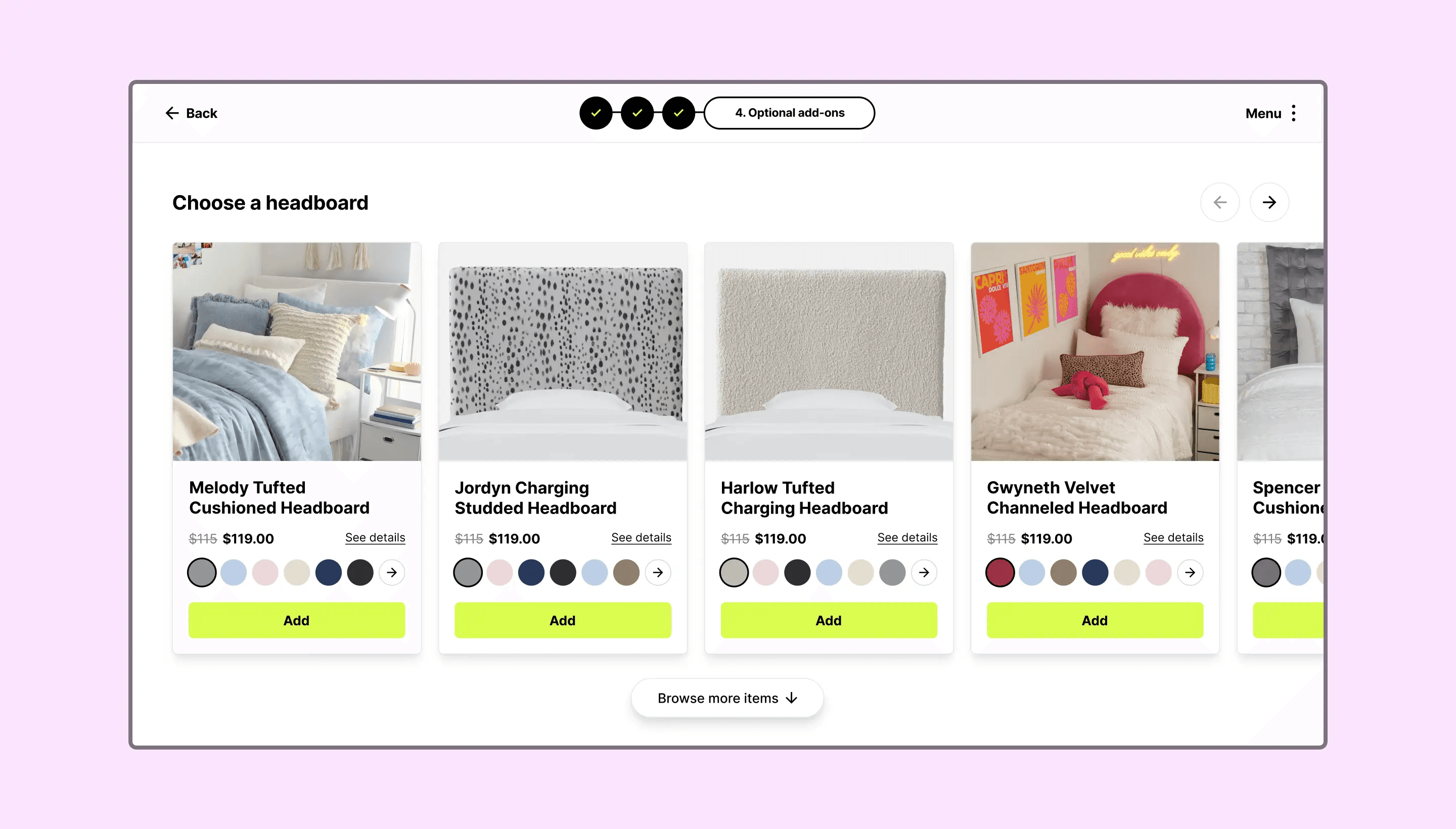The height and width of the screenshot is (829, 1456).
Task: Click the first completed step checkmark
Action: pos(596,113)
